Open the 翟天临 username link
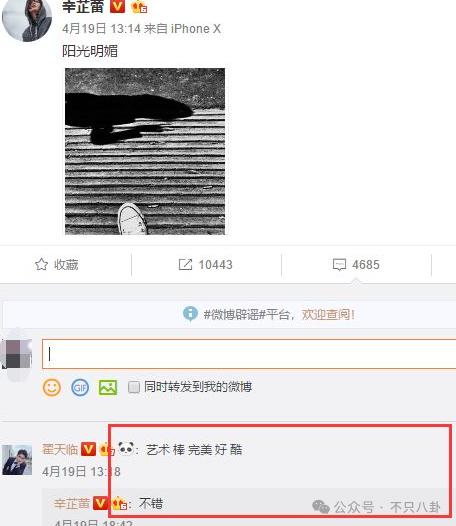The height and width of the screenshot is (526, 456). coord(60,449)
